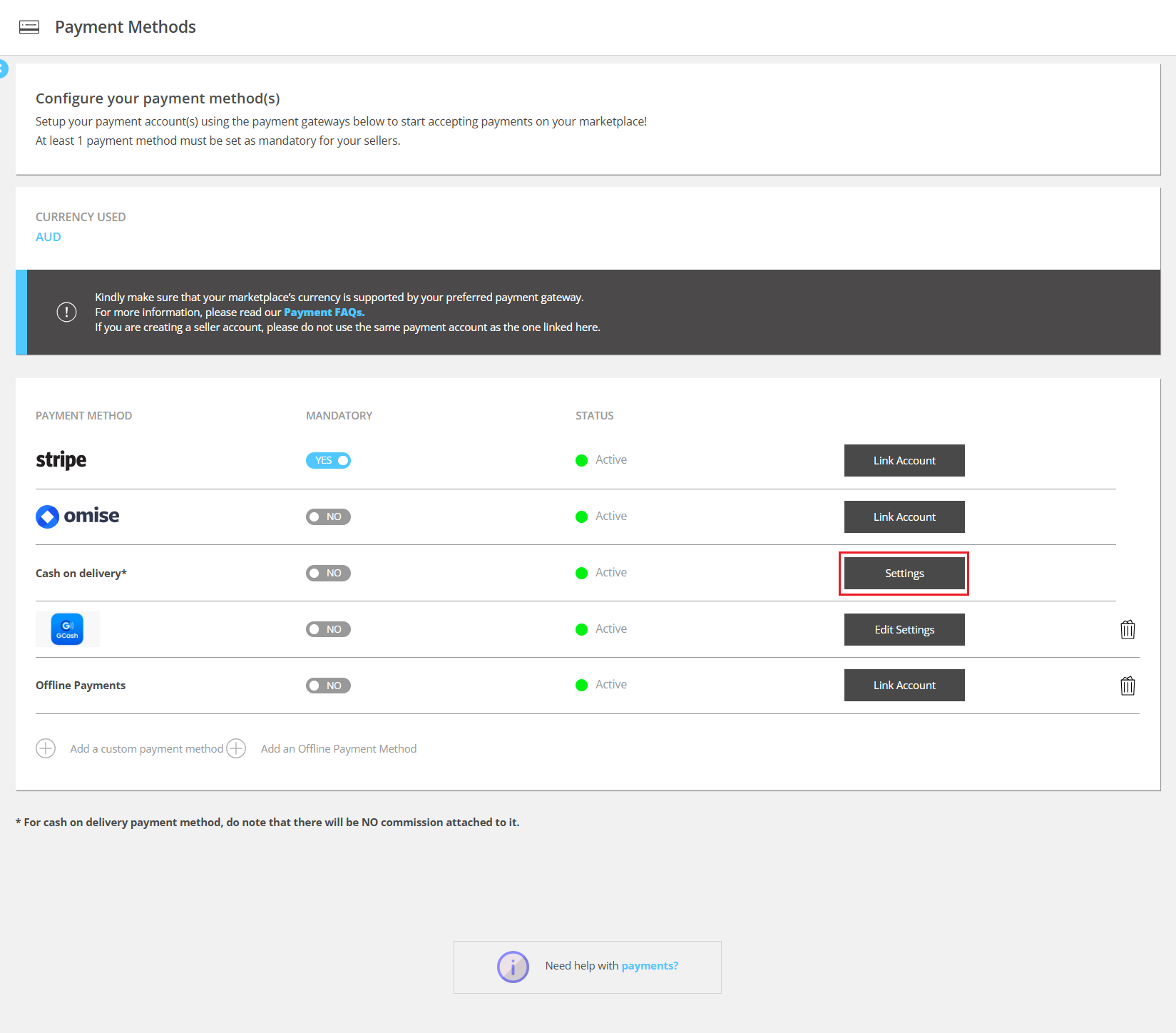Click the PAYMENT METHOD column header
Viewport: 1176px width, 1033px height.
84,416
